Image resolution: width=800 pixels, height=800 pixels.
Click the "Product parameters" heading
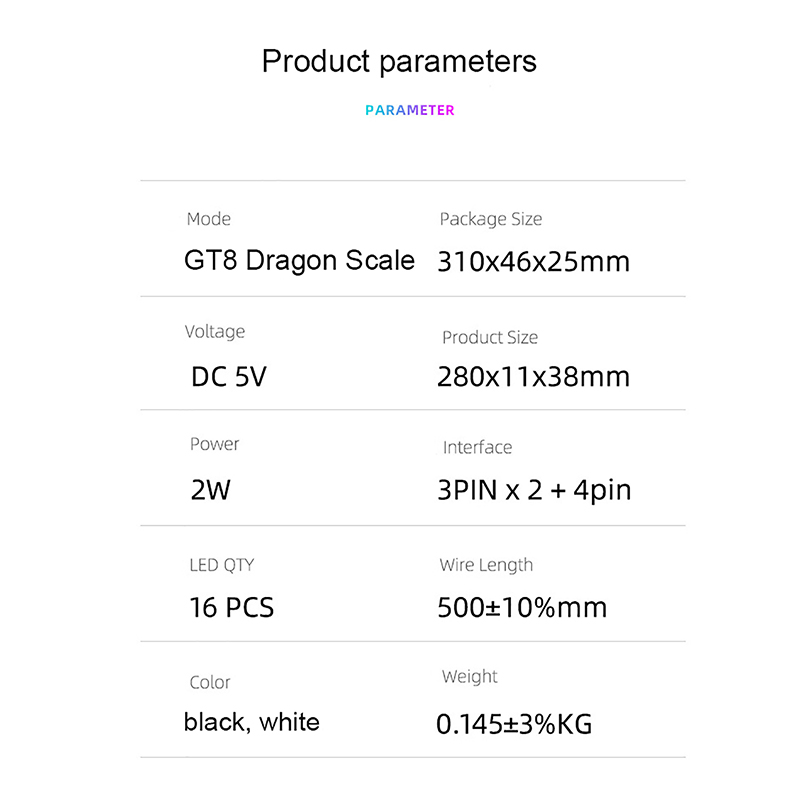click(399, 61)
